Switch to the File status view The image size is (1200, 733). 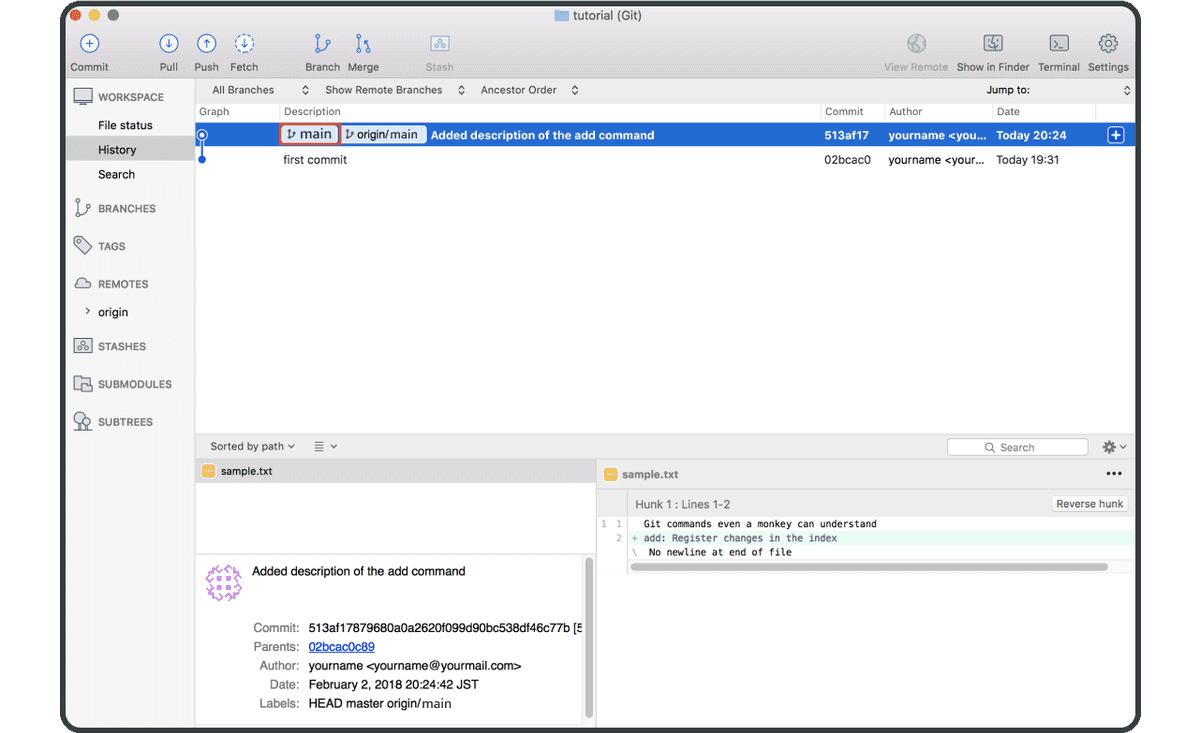pos(125,124)
